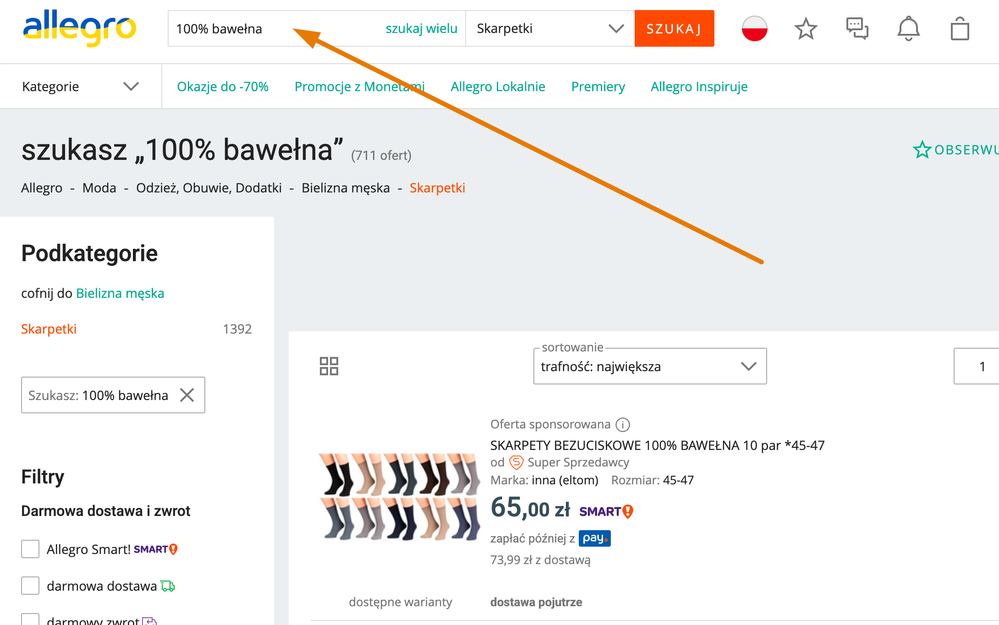Expand the Kategorie dropdown menu
Screen dimensions: 999x625
80,87
